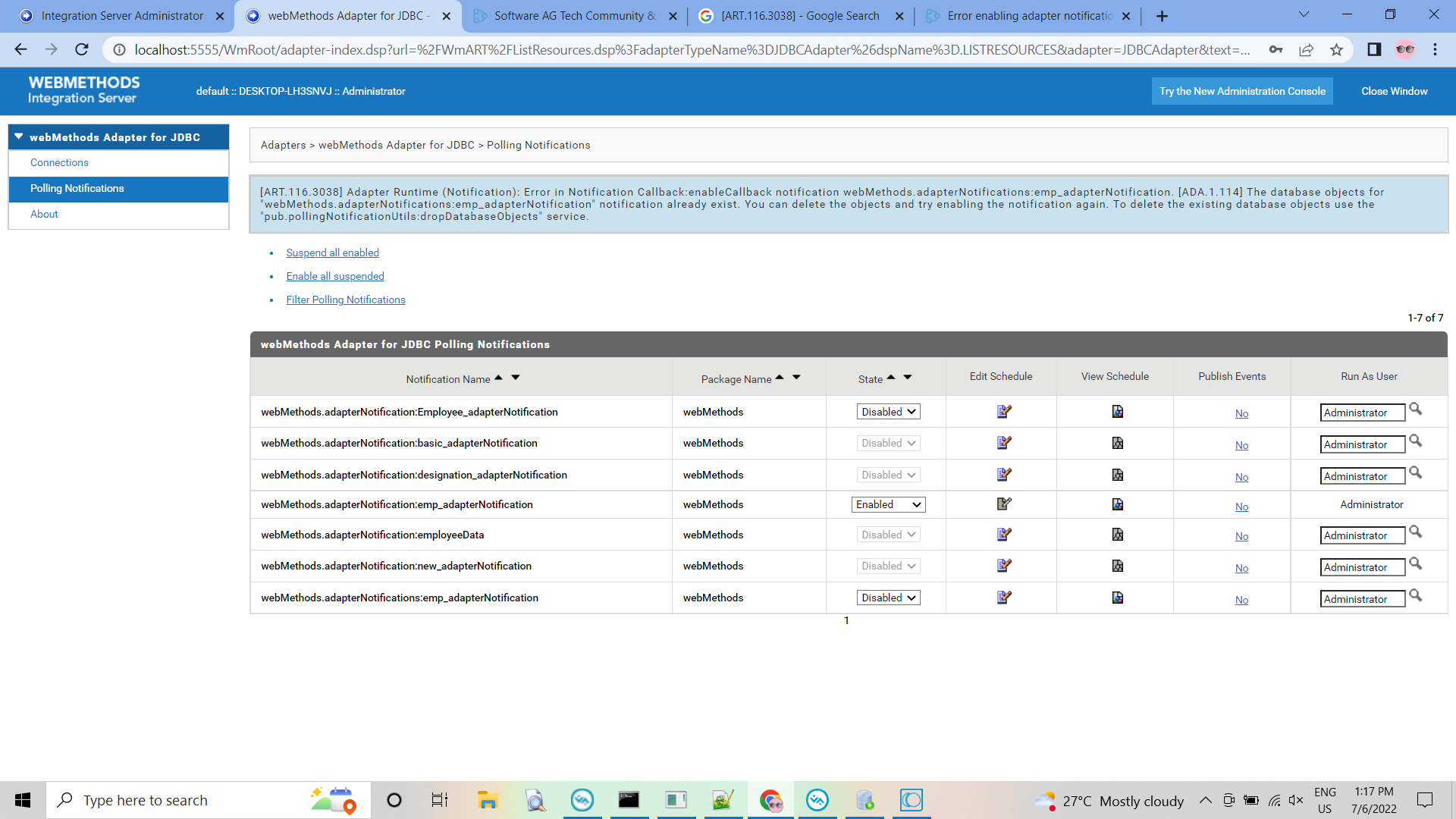Search Run As User for Employee_adapterNotification
The width and height of the screenshot is (1456, 819).
[x=1415, y=409]
